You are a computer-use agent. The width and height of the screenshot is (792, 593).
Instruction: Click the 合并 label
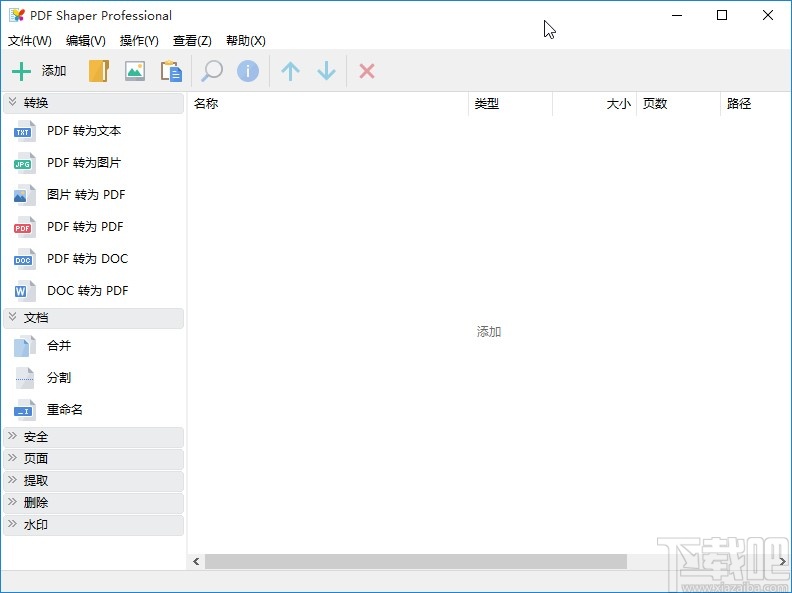point(59,346)
